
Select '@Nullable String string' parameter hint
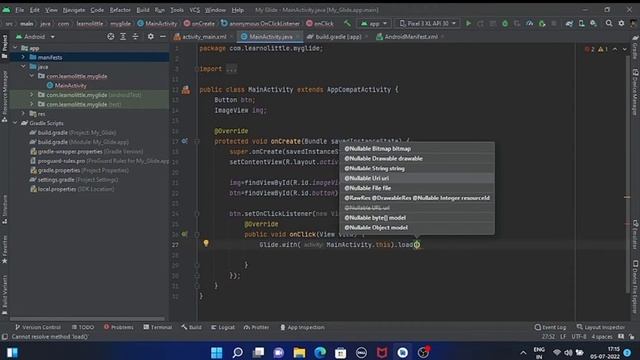click(x=417, y=169)
